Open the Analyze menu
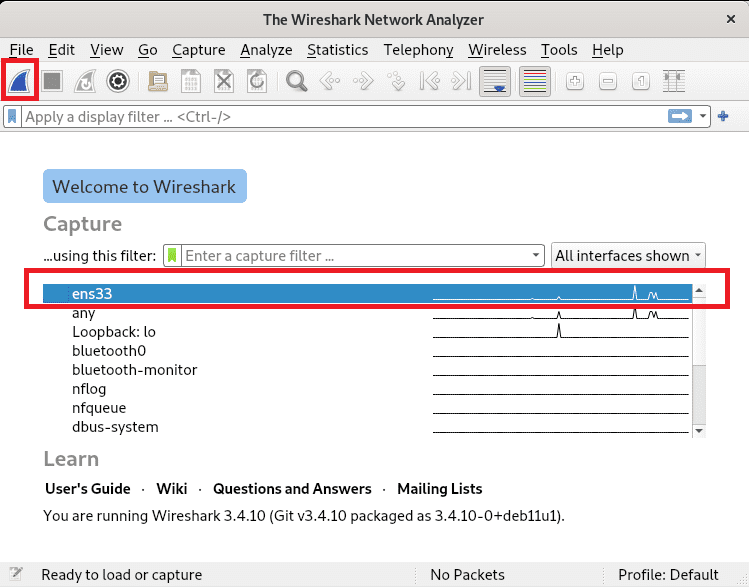749x588 pixels. [x=266, y=50]
